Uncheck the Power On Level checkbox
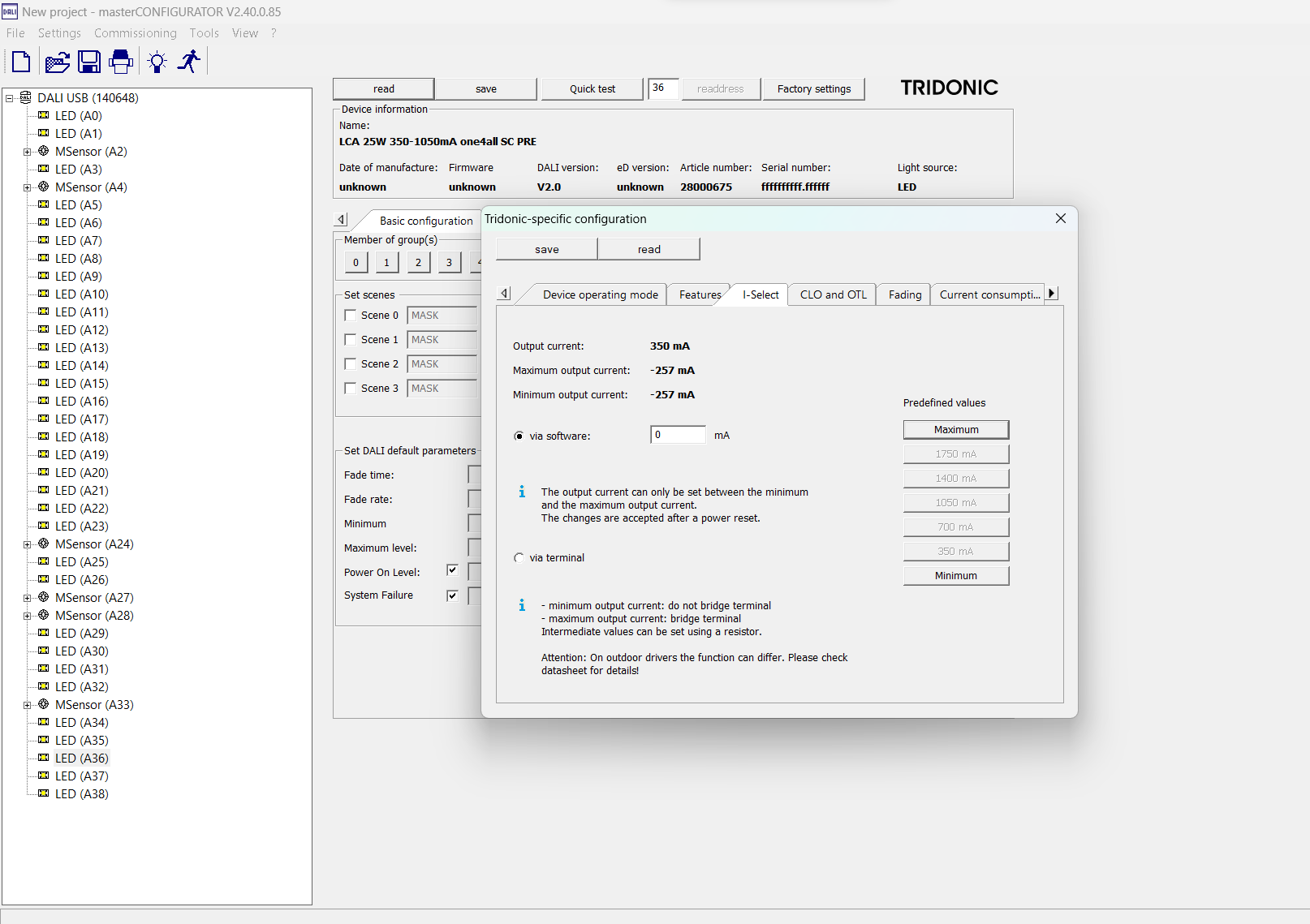1310x924 pixels. pyautogui.click(x=452, y=571)
